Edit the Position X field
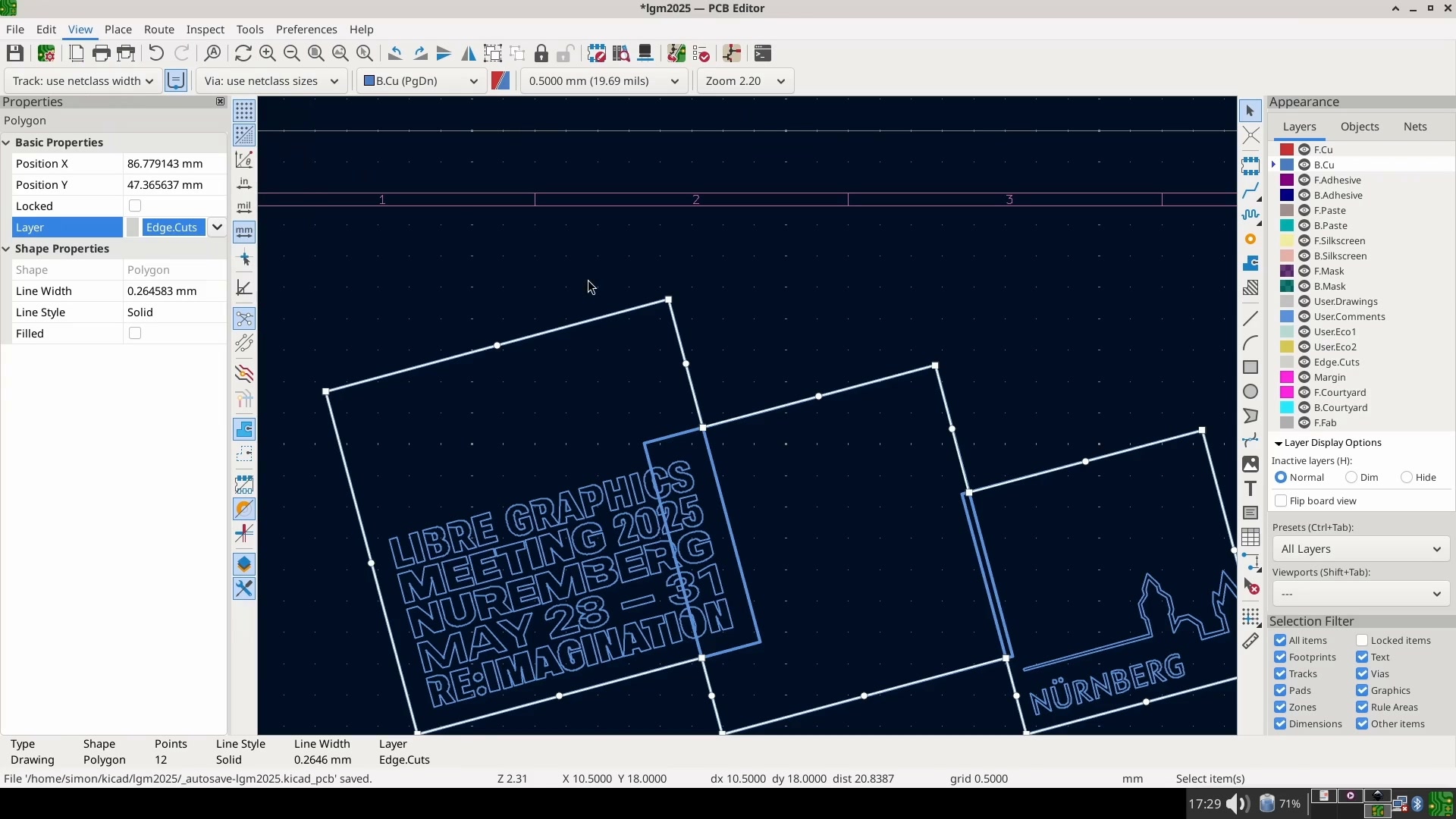 click(x=174, y=164)
